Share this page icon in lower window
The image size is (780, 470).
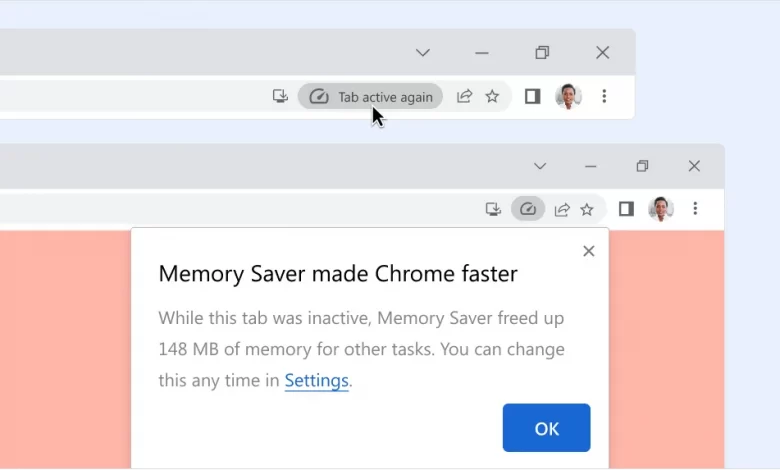[x=562, y=209]
